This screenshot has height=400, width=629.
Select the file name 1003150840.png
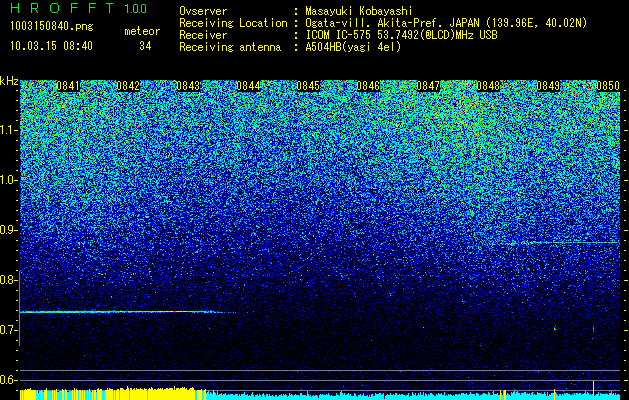pos(52,26)
